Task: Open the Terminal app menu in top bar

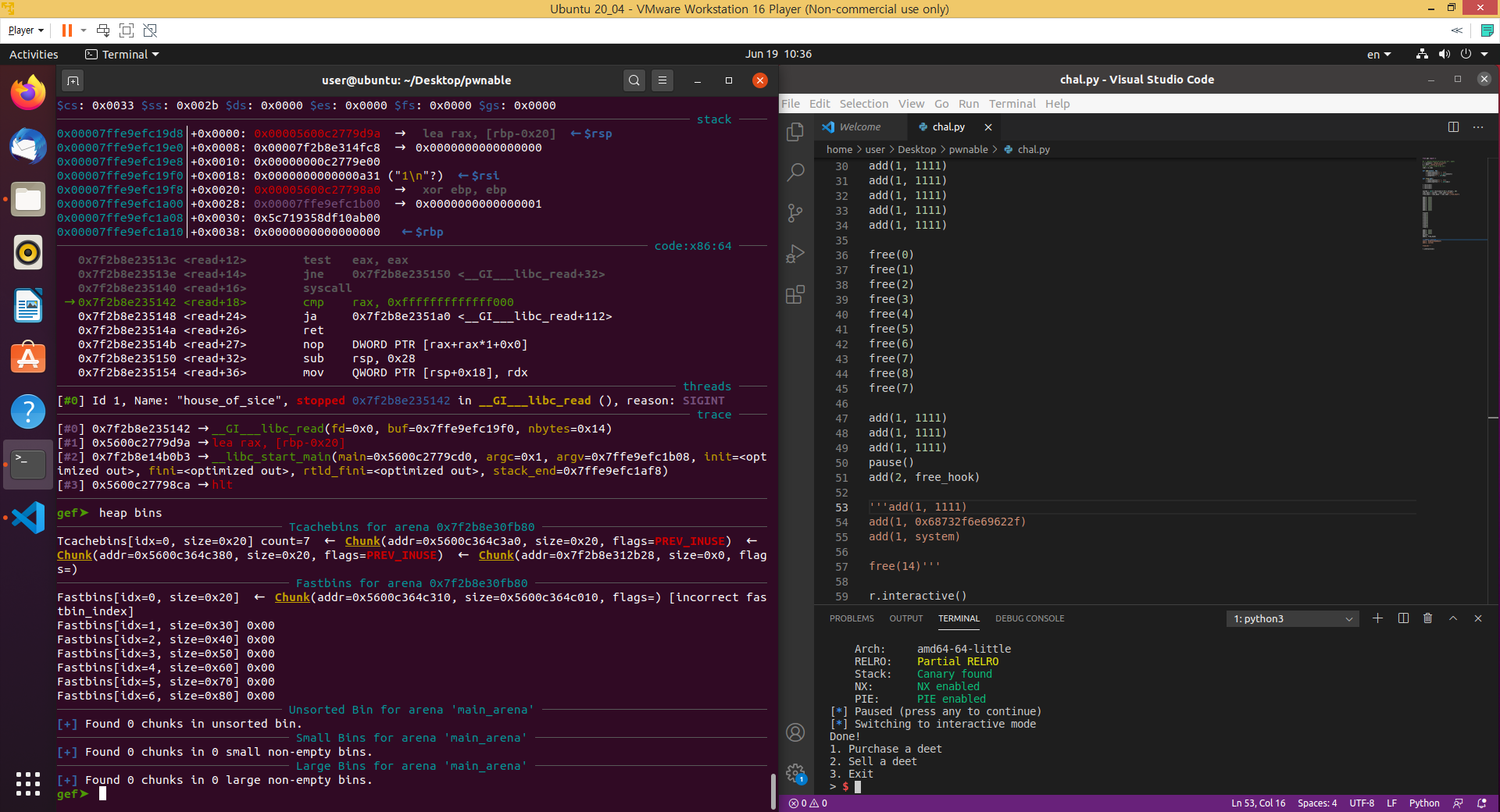Action: pos(122,55)
